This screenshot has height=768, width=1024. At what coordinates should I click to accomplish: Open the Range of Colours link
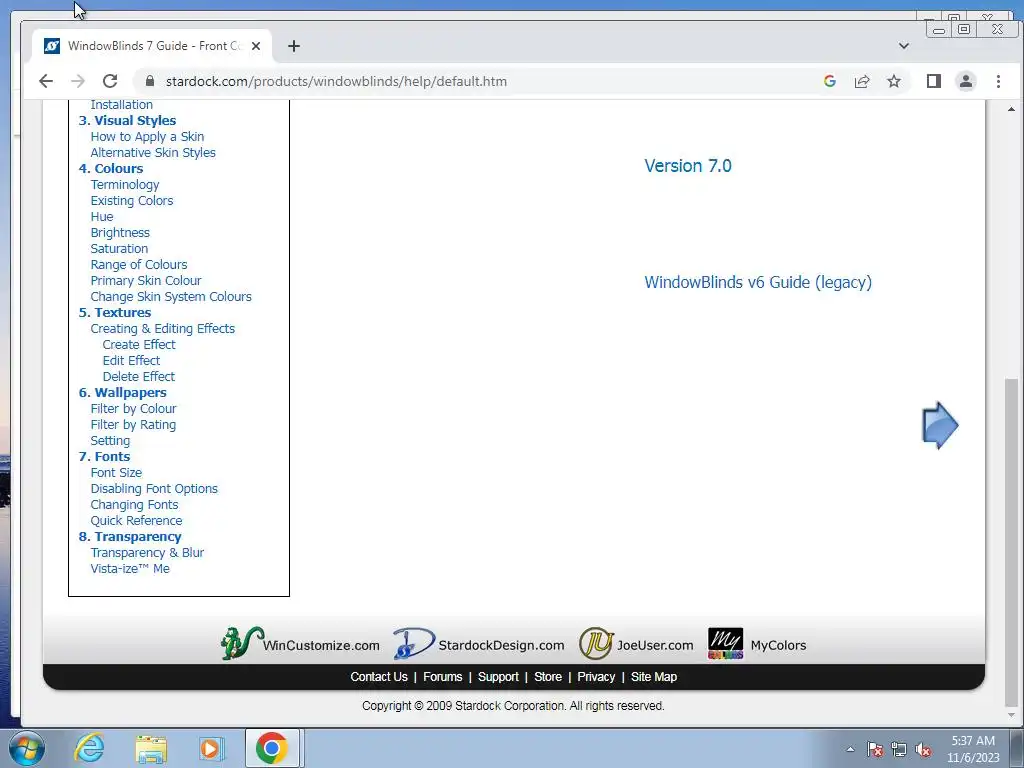[138, 264]
